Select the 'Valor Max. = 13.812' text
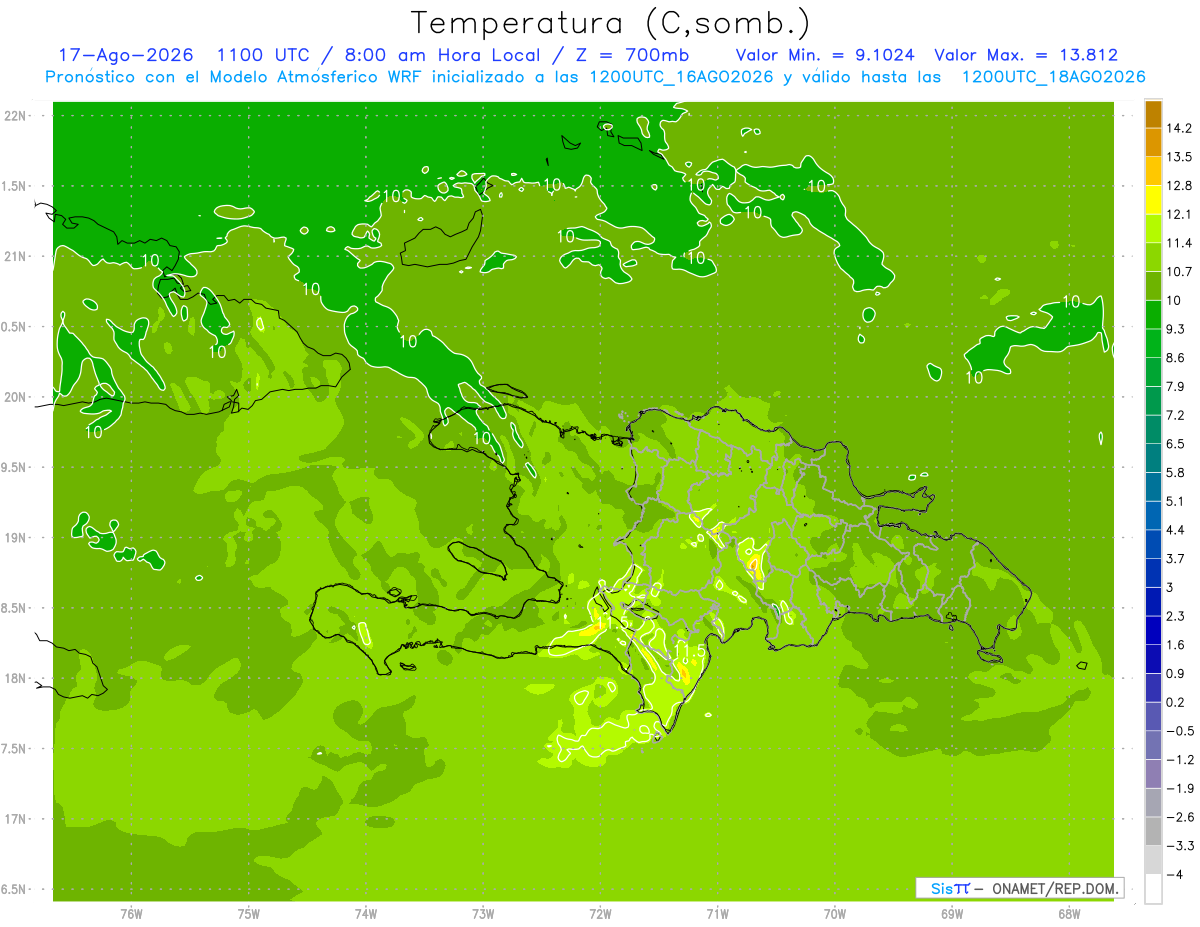The height and width of the screenshot is (927, 1200). coord(1026,55)
